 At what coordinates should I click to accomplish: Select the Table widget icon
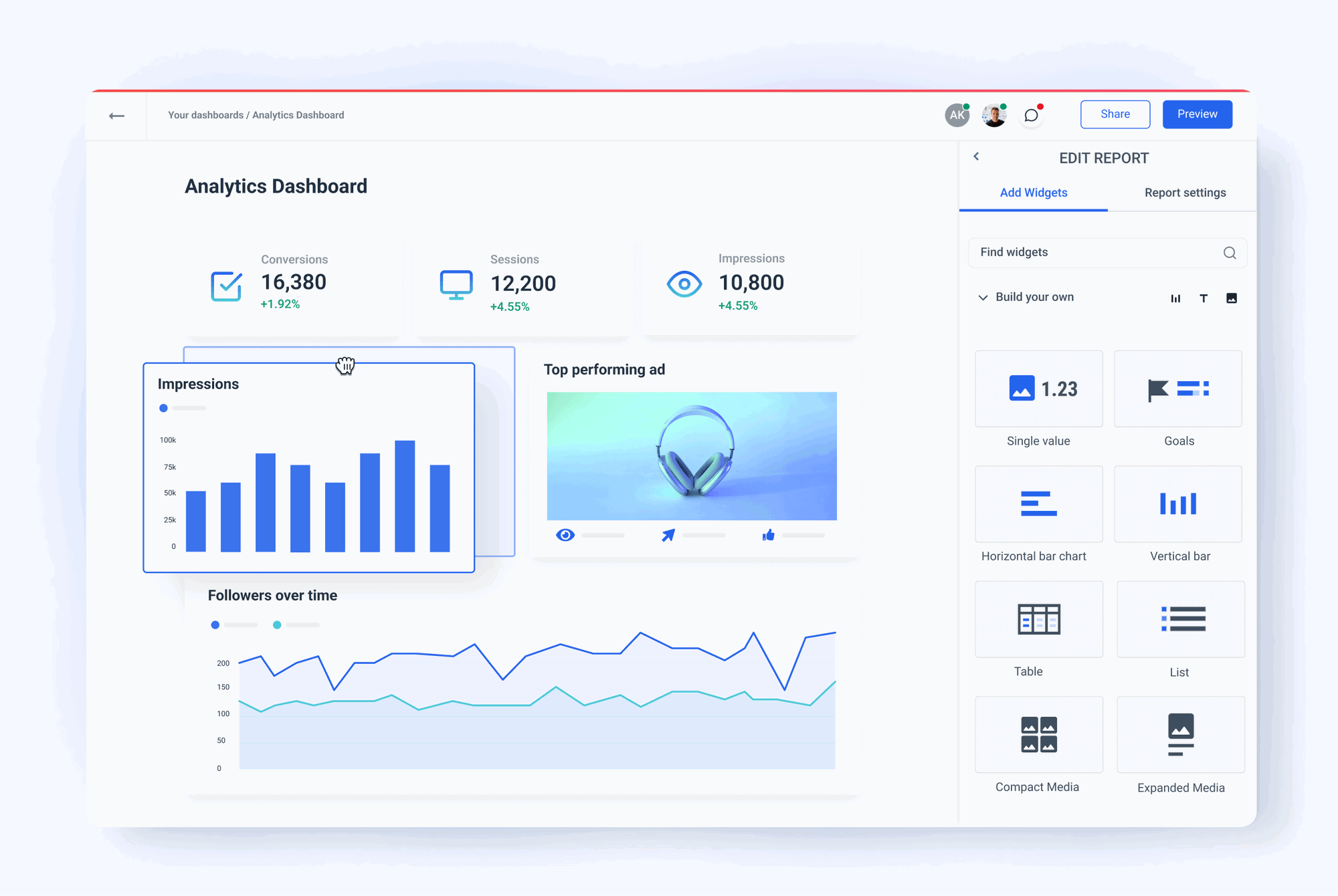[x=1038, y=619]
